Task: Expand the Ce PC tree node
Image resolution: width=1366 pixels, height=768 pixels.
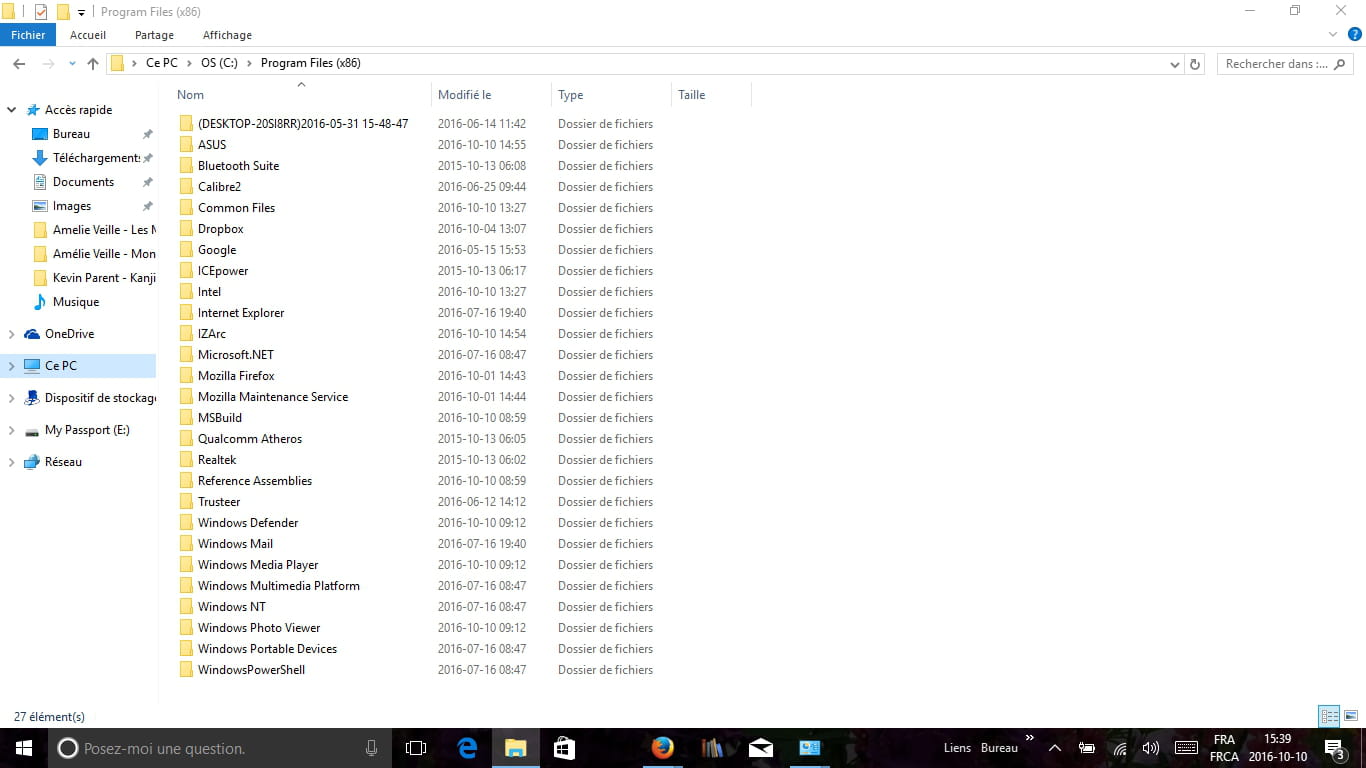Action: (x=11, y=366)
